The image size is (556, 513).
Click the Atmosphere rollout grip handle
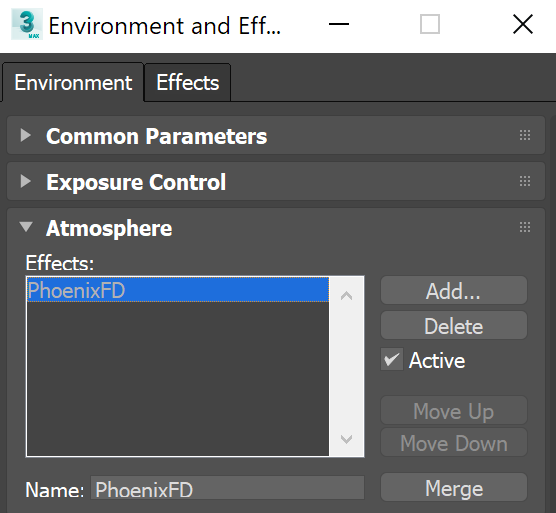coord(525,227)
